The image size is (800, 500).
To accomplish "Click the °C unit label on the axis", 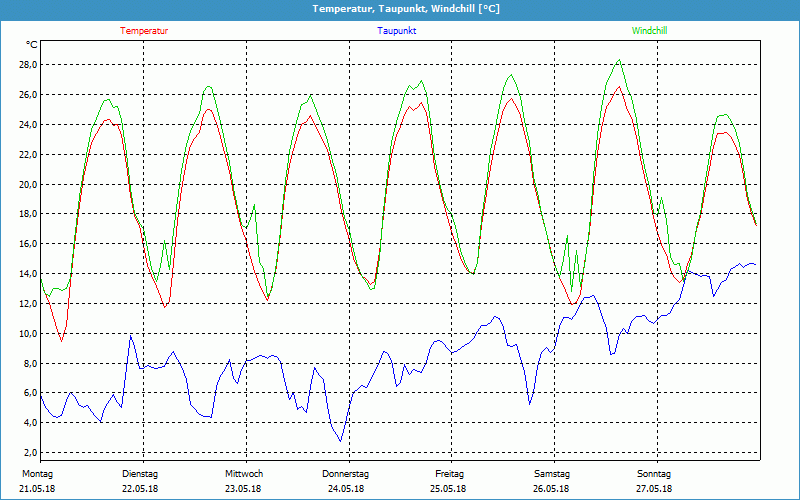I will [31, 45].
